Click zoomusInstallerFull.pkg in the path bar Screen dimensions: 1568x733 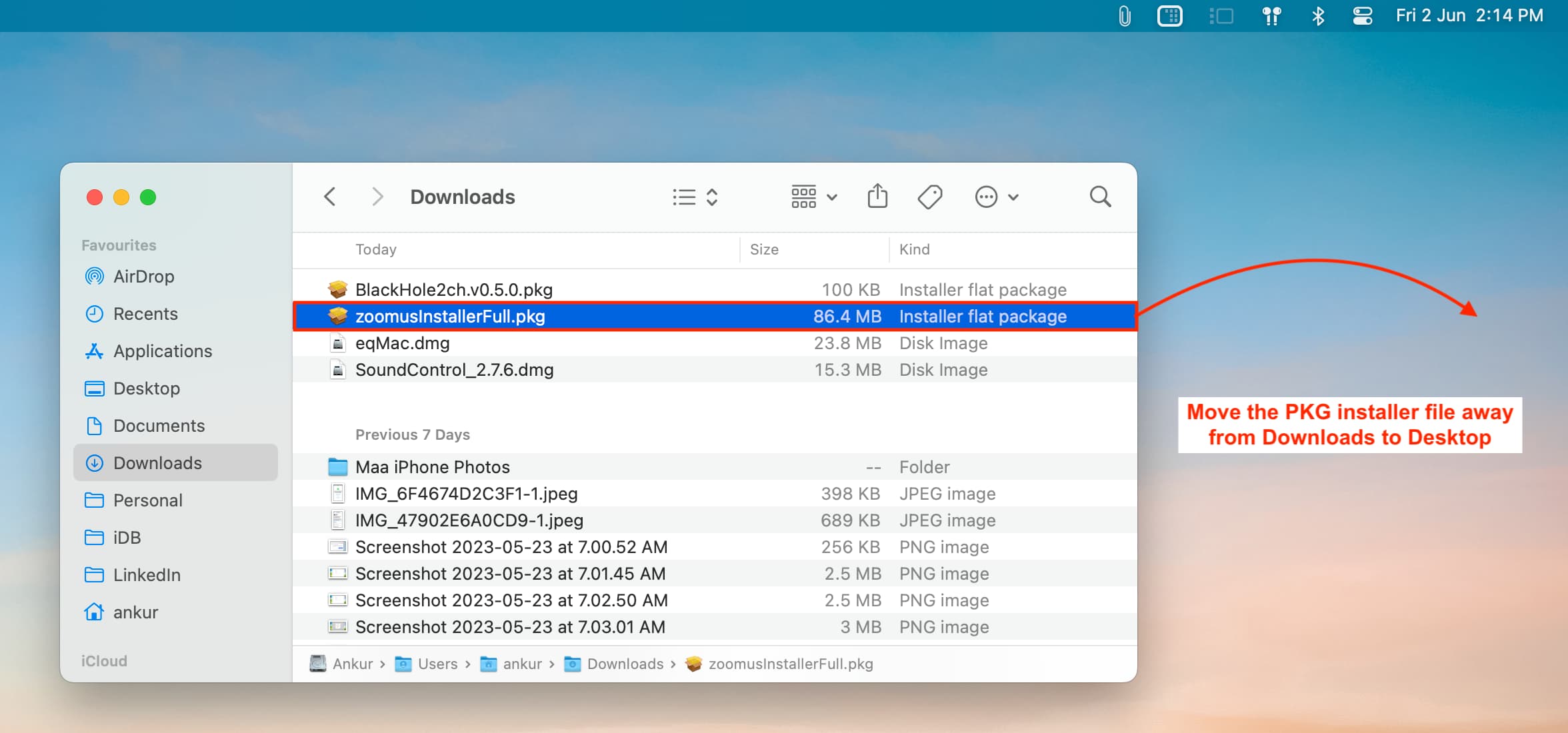coord(779,664)
